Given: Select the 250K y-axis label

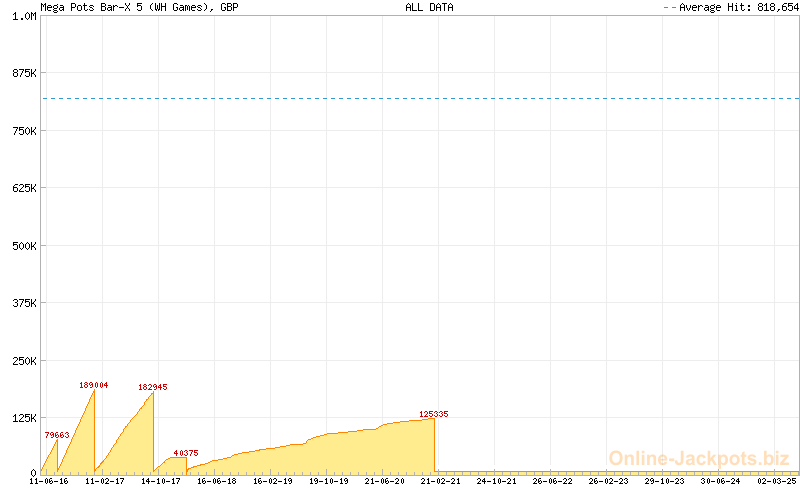Looking at the screenshot, I should tap(23, 360).
